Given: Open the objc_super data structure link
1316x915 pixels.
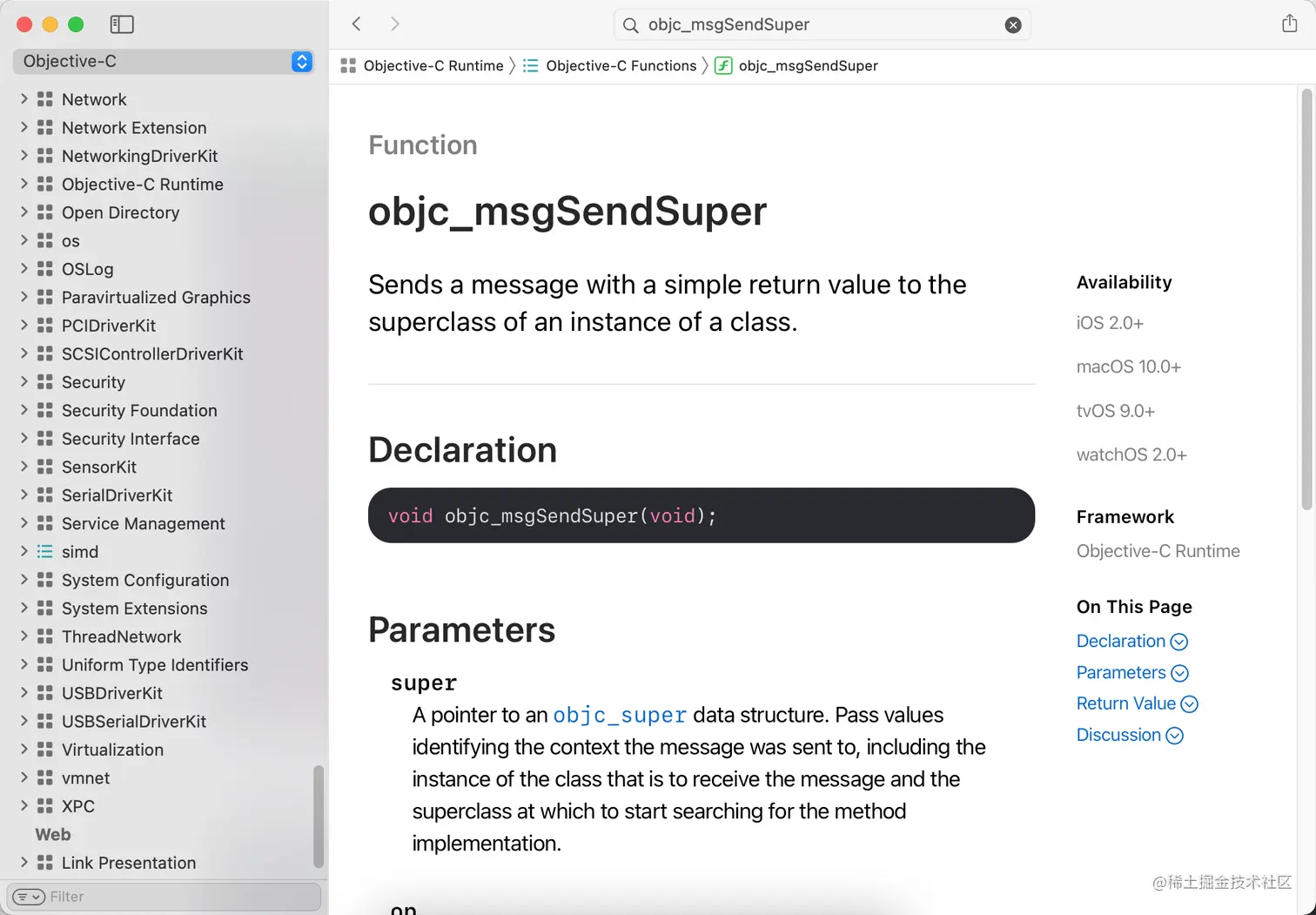Looking at the screenshot, I should coord(620,716).
